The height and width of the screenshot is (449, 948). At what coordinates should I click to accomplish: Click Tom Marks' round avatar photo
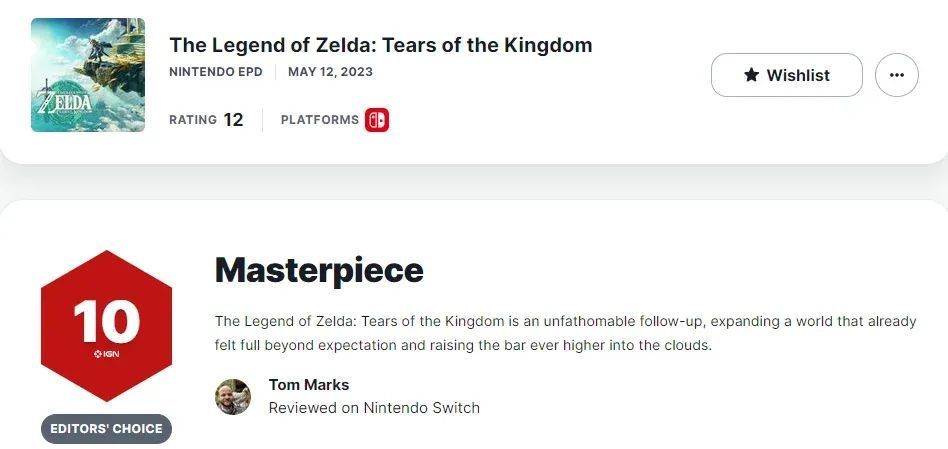233,396
